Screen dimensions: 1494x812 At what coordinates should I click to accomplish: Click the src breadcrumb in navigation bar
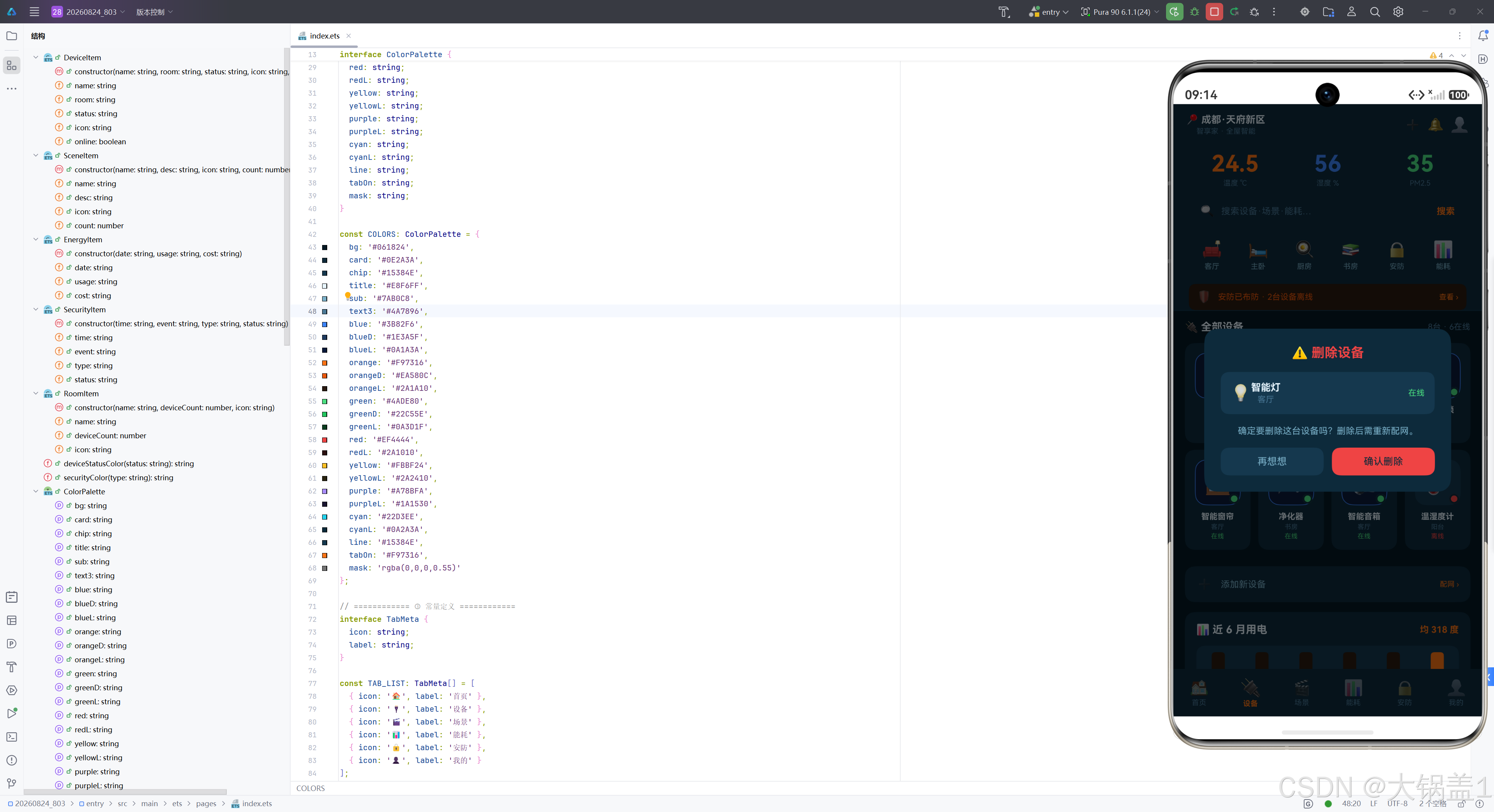pos(123,803)
